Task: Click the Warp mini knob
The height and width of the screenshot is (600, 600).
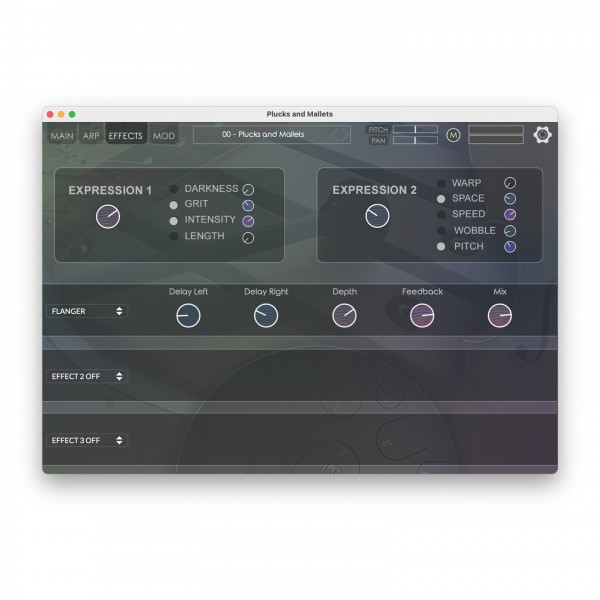Action: coord(510,183)
